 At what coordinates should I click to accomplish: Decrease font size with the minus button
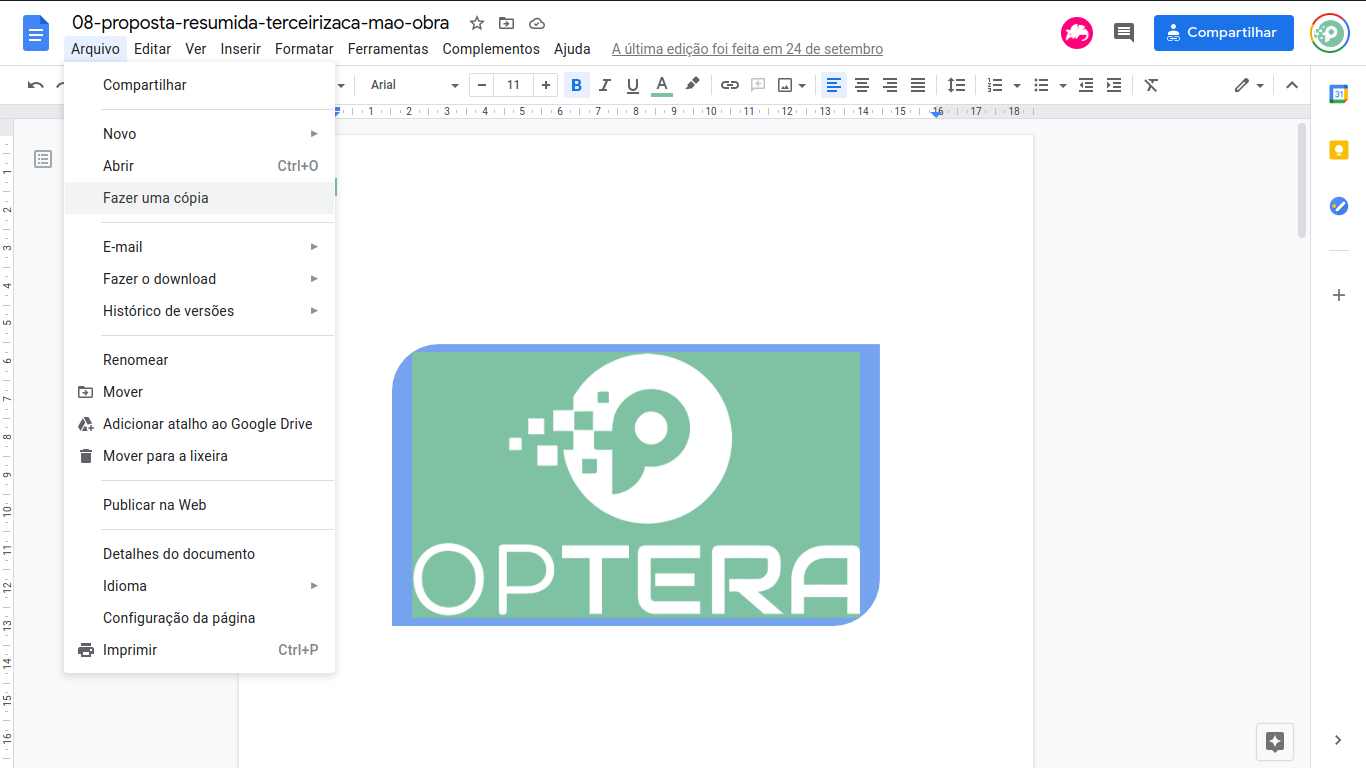pyautogui.click(x=482, y=85)
